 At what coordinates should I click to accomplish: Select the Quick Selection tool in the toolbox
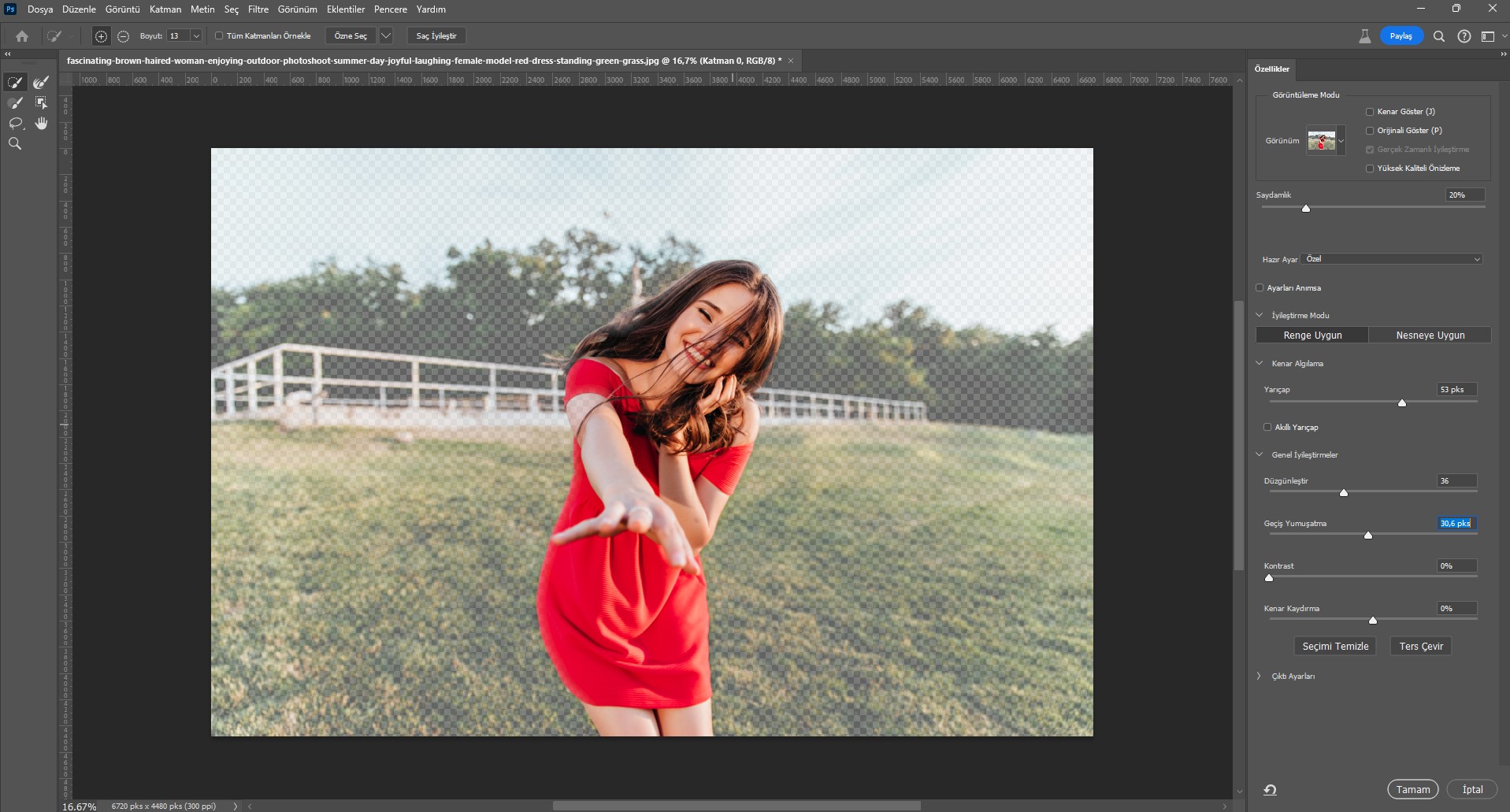(x=15, y=82)
